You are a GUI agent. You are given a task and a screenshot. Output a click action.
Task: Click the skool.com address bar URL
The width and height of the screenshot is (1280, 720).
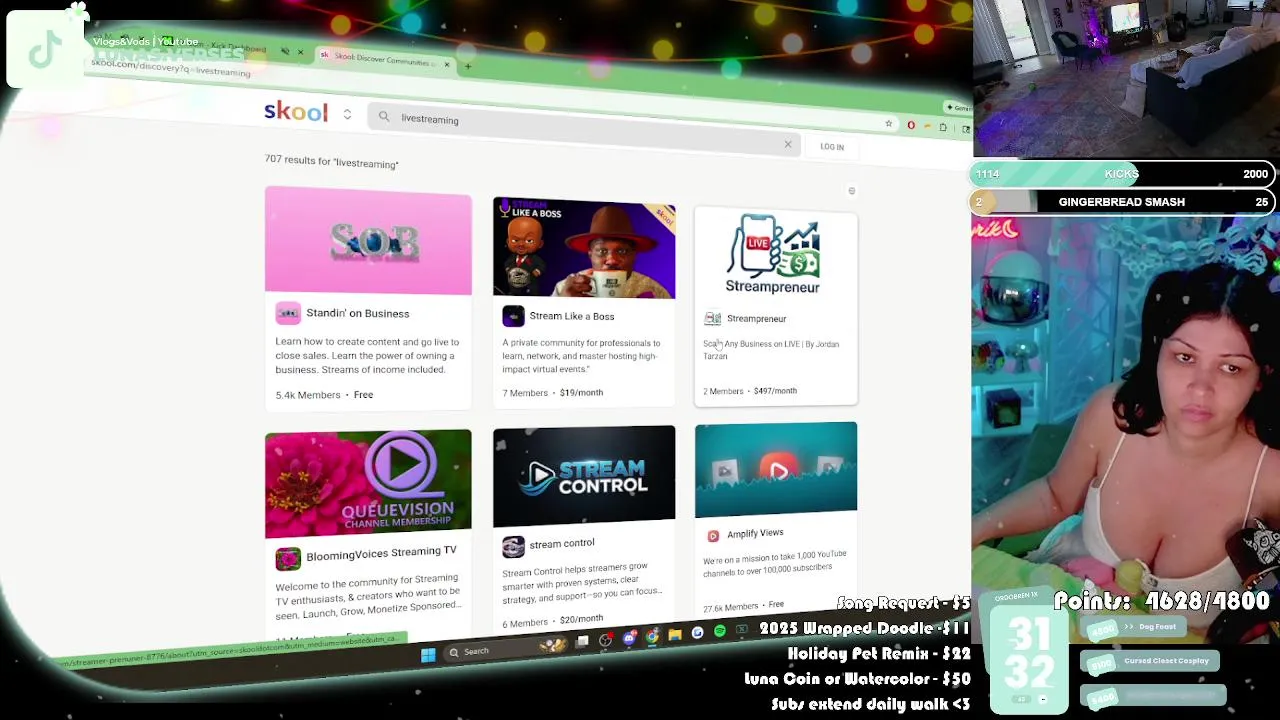tap(170, 67)
